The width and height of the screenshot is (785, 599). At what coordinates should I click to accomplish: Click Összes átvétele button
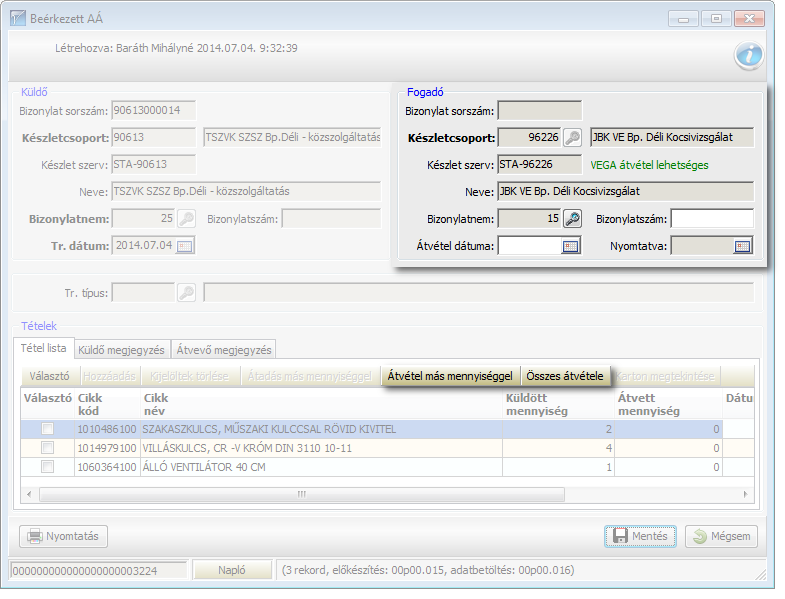click(565, 376)
